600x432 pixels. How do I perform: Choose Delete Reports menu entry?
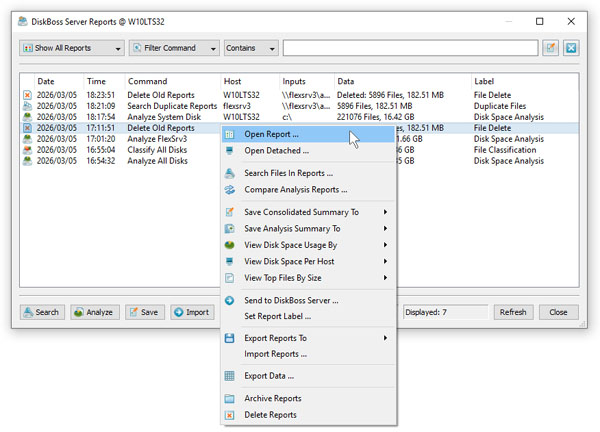tap(308, 415)
